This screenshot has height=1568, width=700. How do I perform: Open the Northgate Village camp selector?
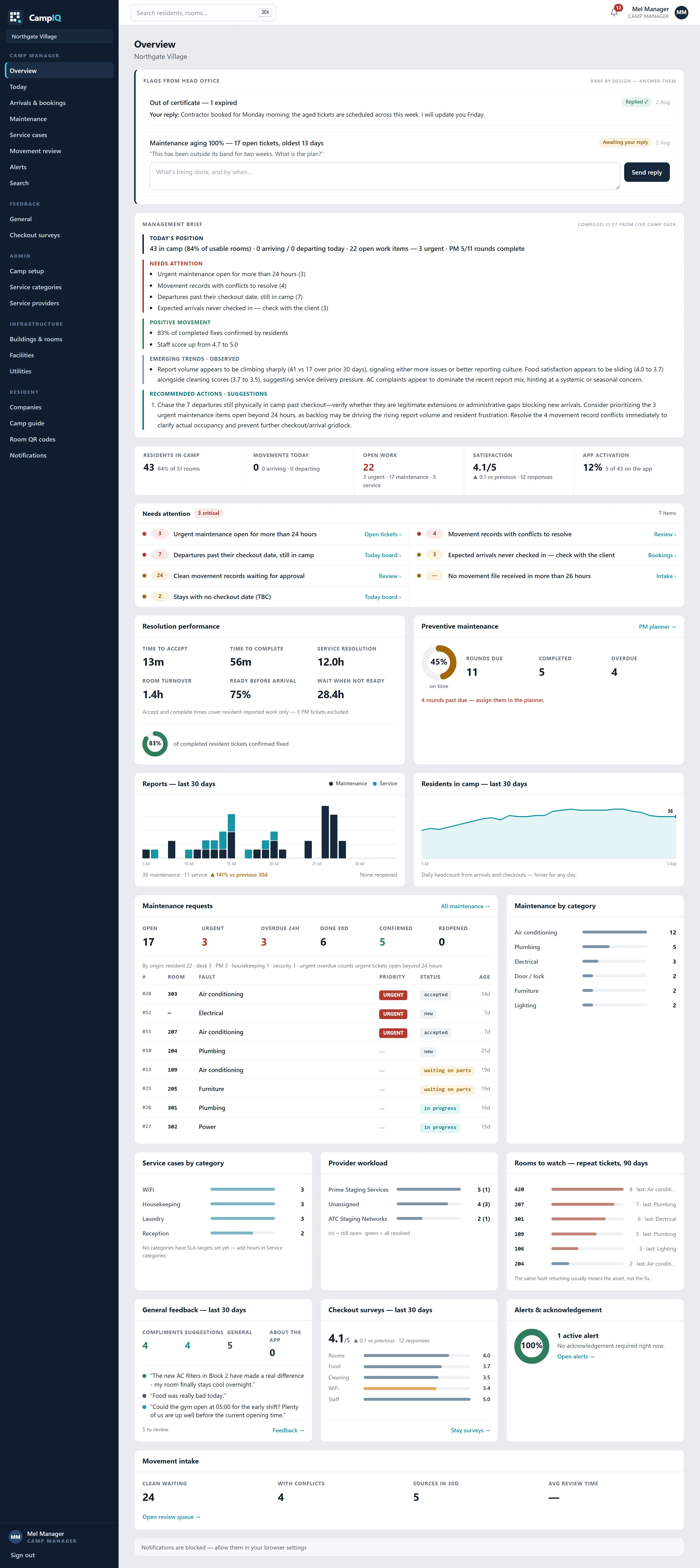click(60, 36)
